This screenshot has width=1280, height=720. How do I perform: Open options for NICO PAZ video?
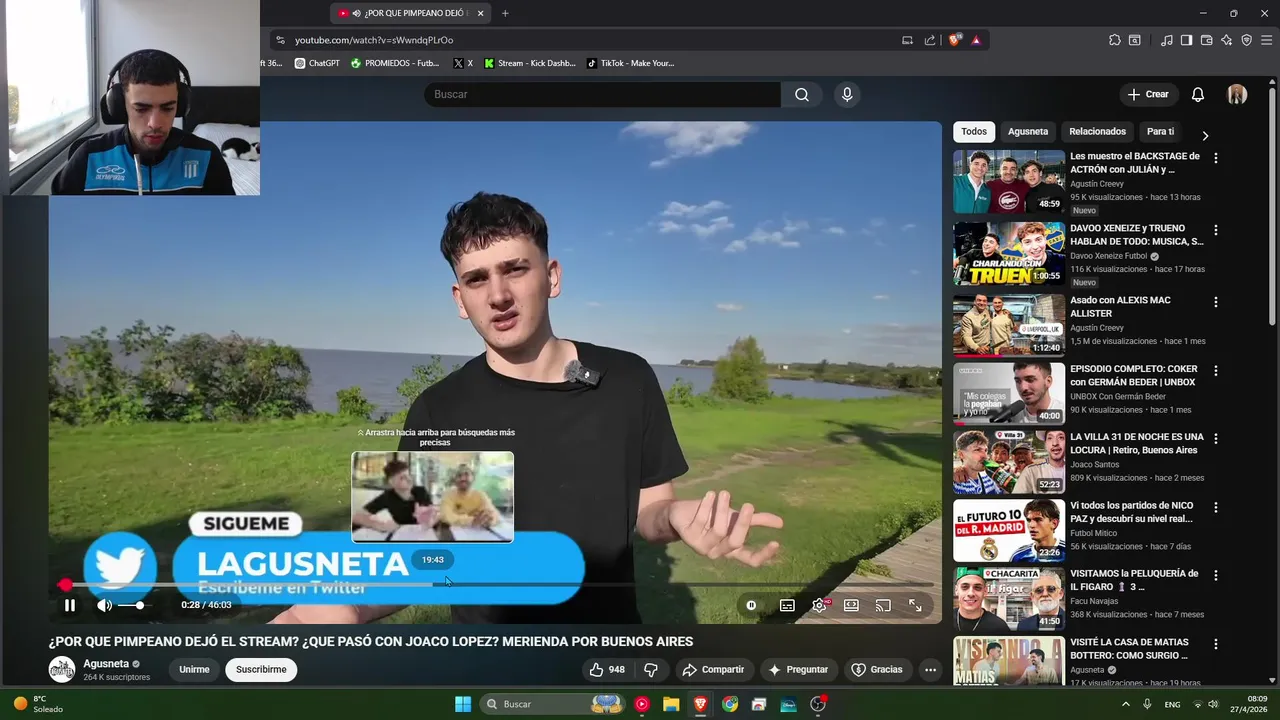1216,507
